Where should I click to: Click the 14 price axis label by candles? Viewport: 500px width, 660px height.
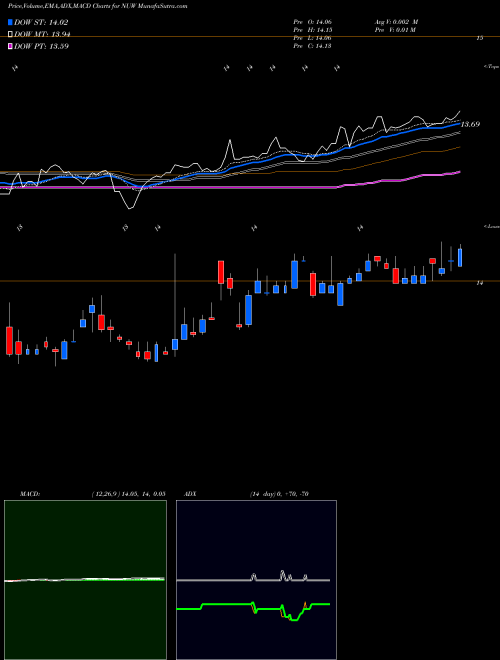479,283
